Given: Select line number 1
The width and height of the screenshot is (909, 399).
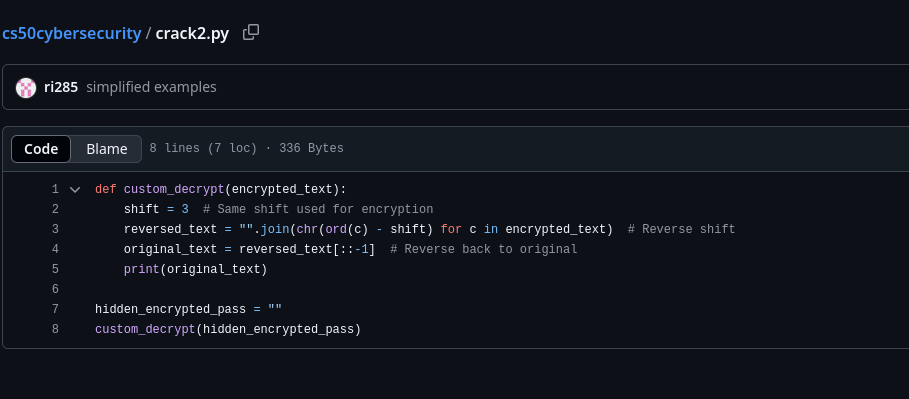Looking at the screenshot, I should coord(55,190).
